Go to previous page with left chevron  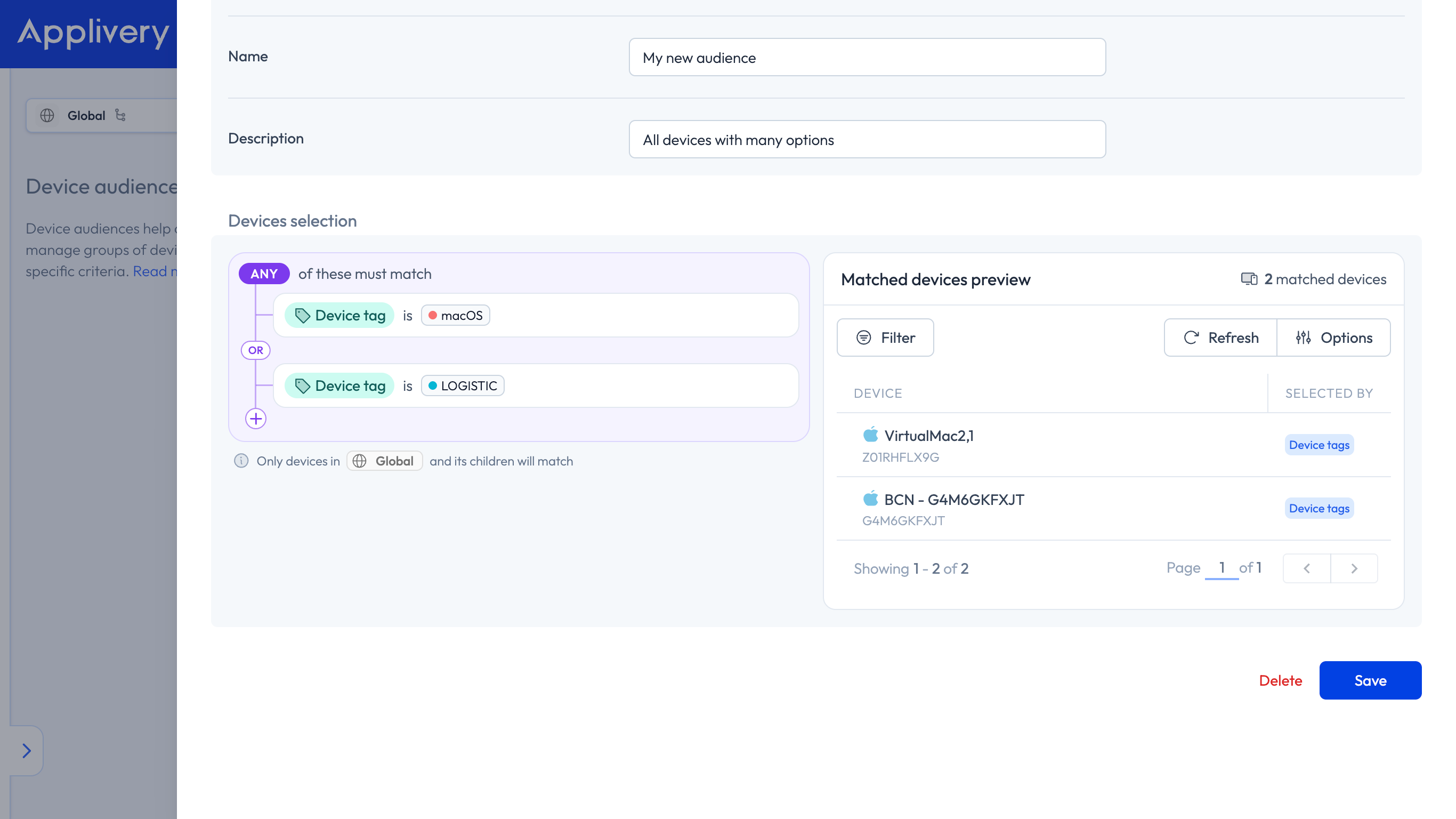1307,568
